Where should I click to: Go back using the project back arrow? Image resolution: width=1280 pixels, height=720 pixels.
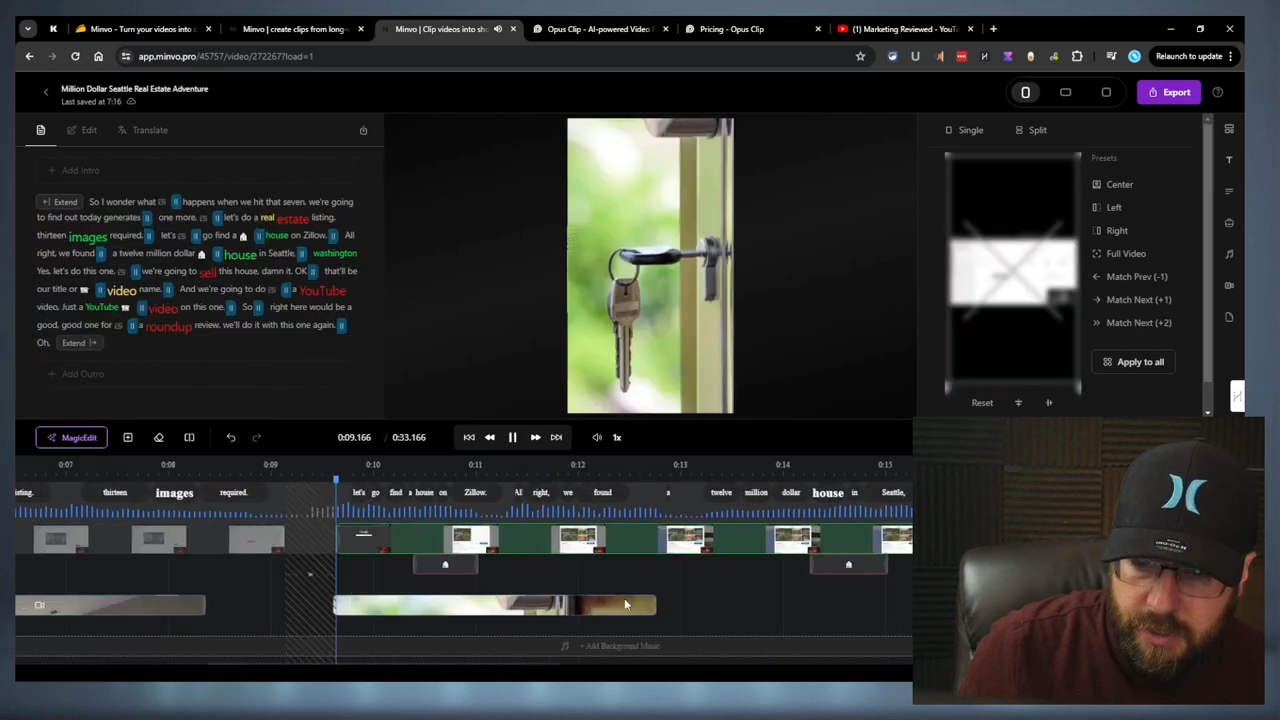coord(45,92)
